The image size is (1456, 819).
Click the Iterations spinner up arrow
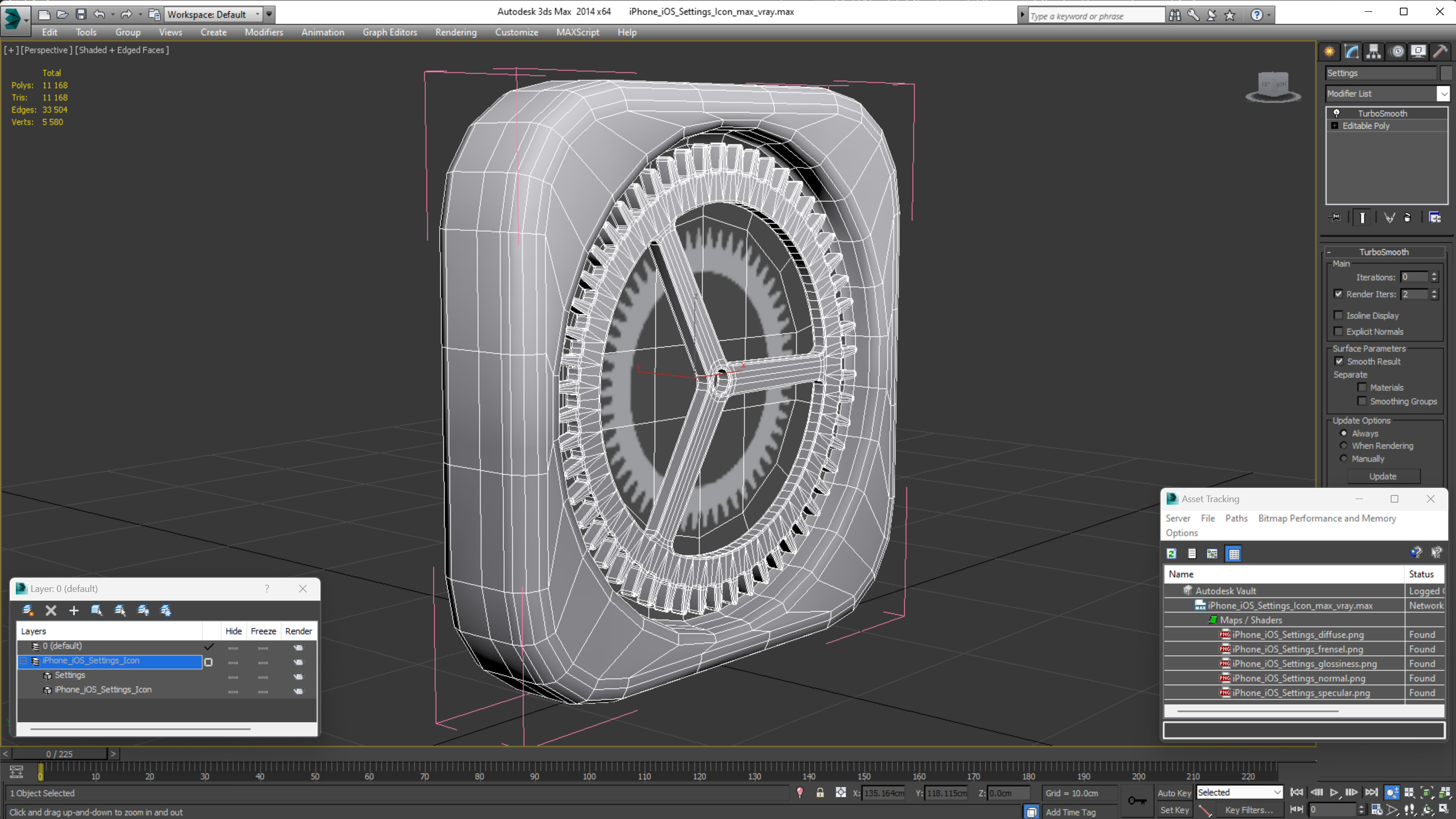1434,274
